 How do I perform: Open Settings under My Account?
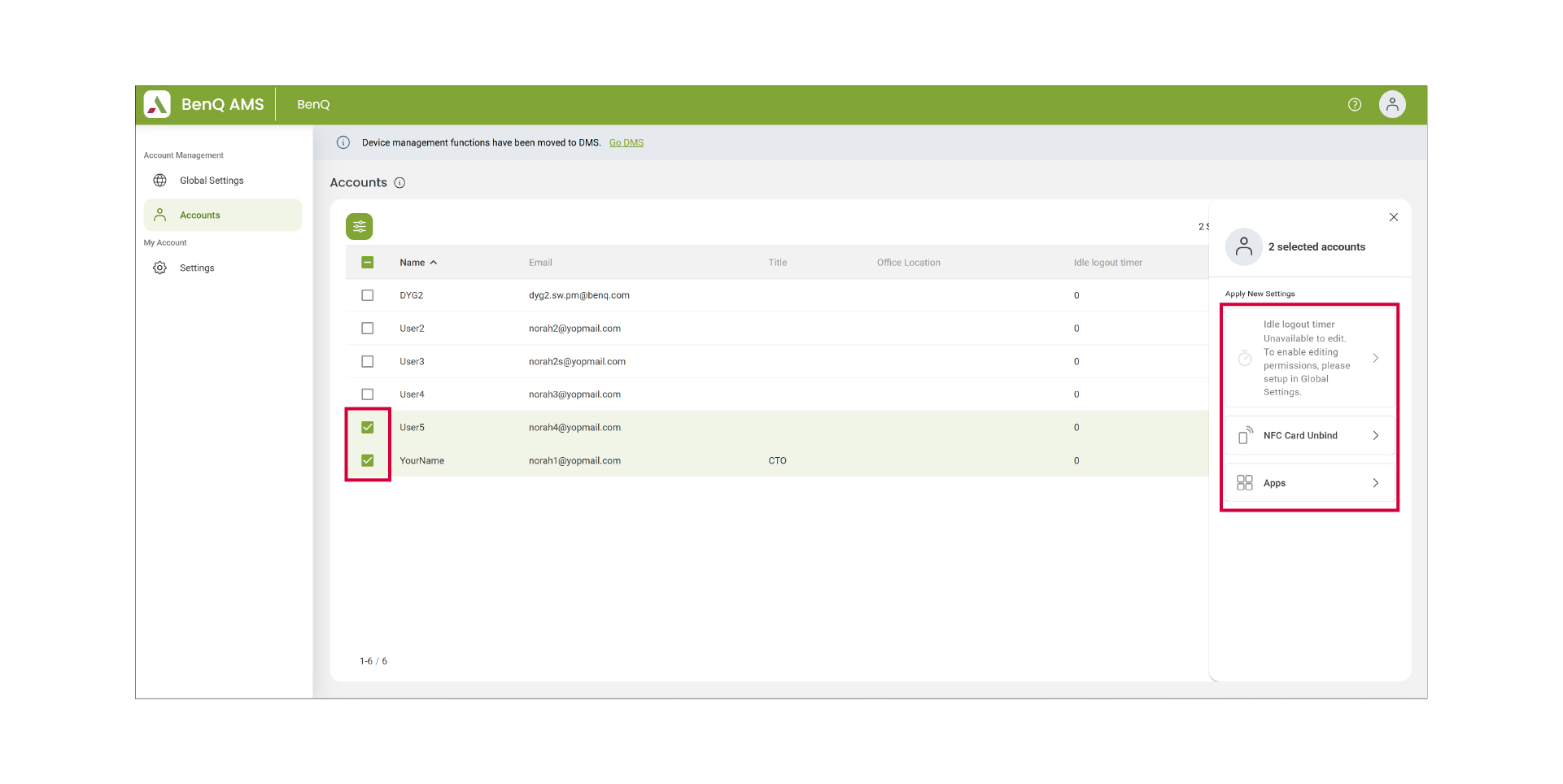coord(223,268)
